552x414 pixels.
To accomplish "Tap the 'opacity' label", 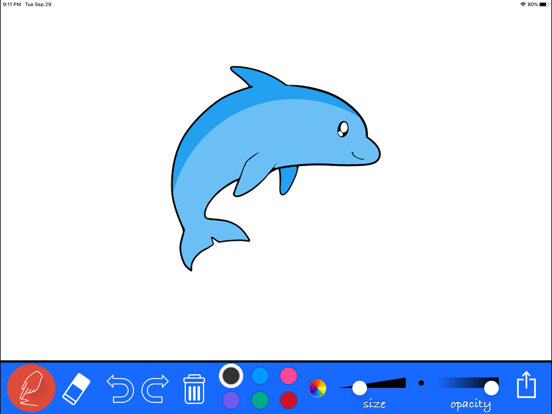I will click(x=471, y=404).
